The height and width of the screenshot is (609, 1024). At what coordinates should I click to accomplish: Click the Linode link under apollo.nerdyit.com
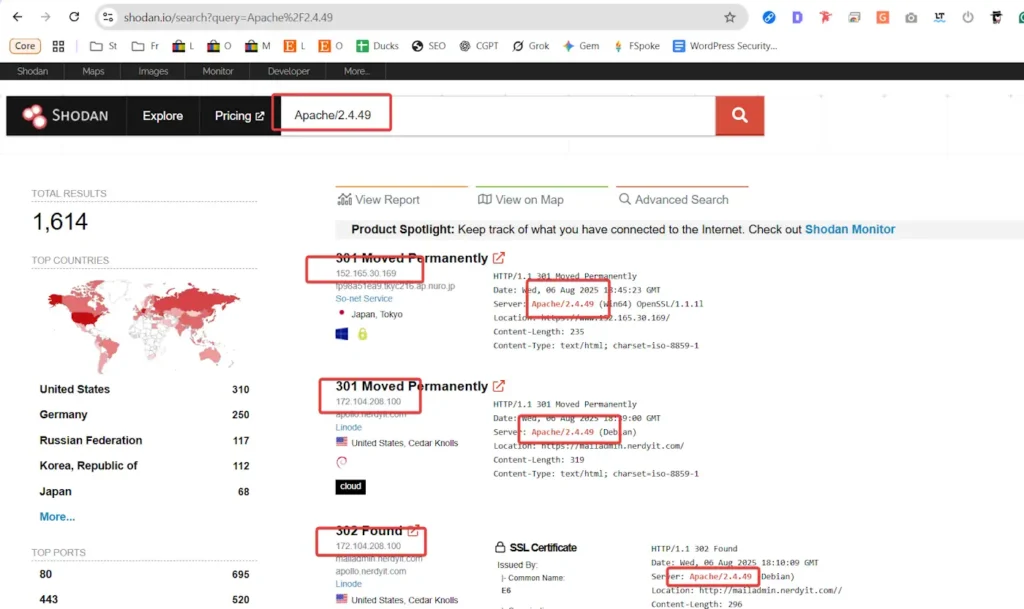point(349,427)
